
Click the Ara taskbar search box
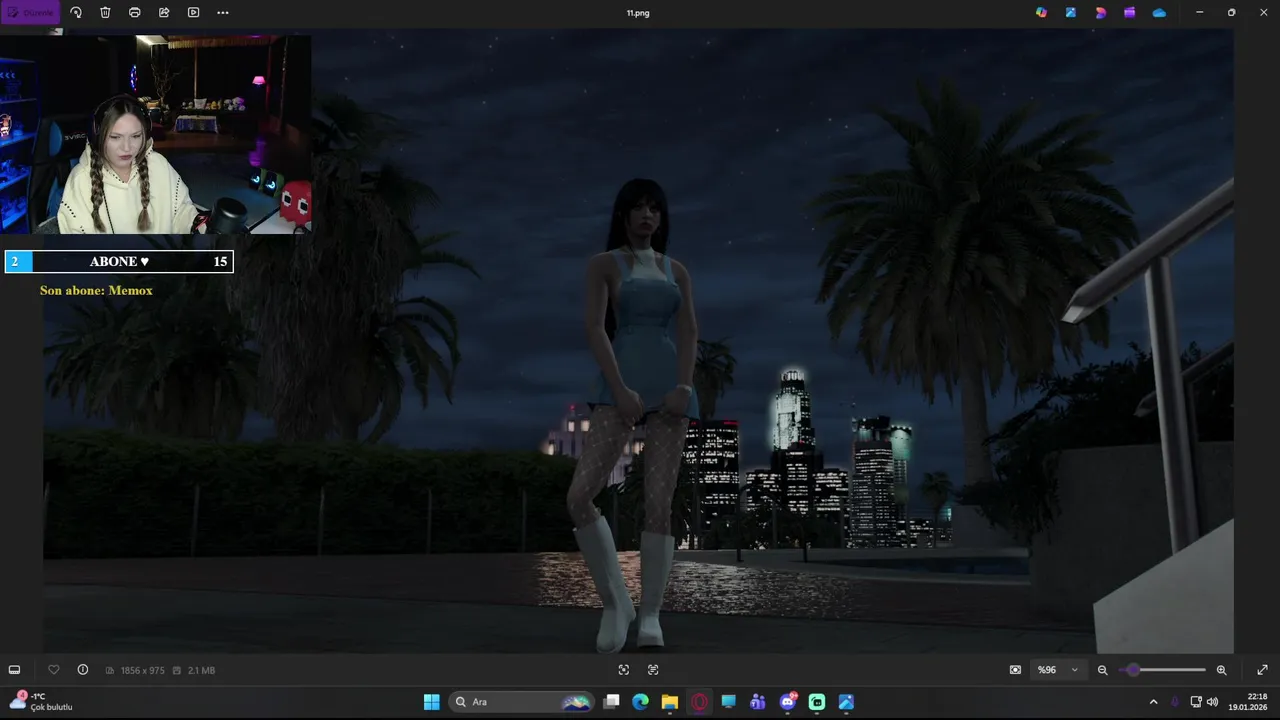521,702
